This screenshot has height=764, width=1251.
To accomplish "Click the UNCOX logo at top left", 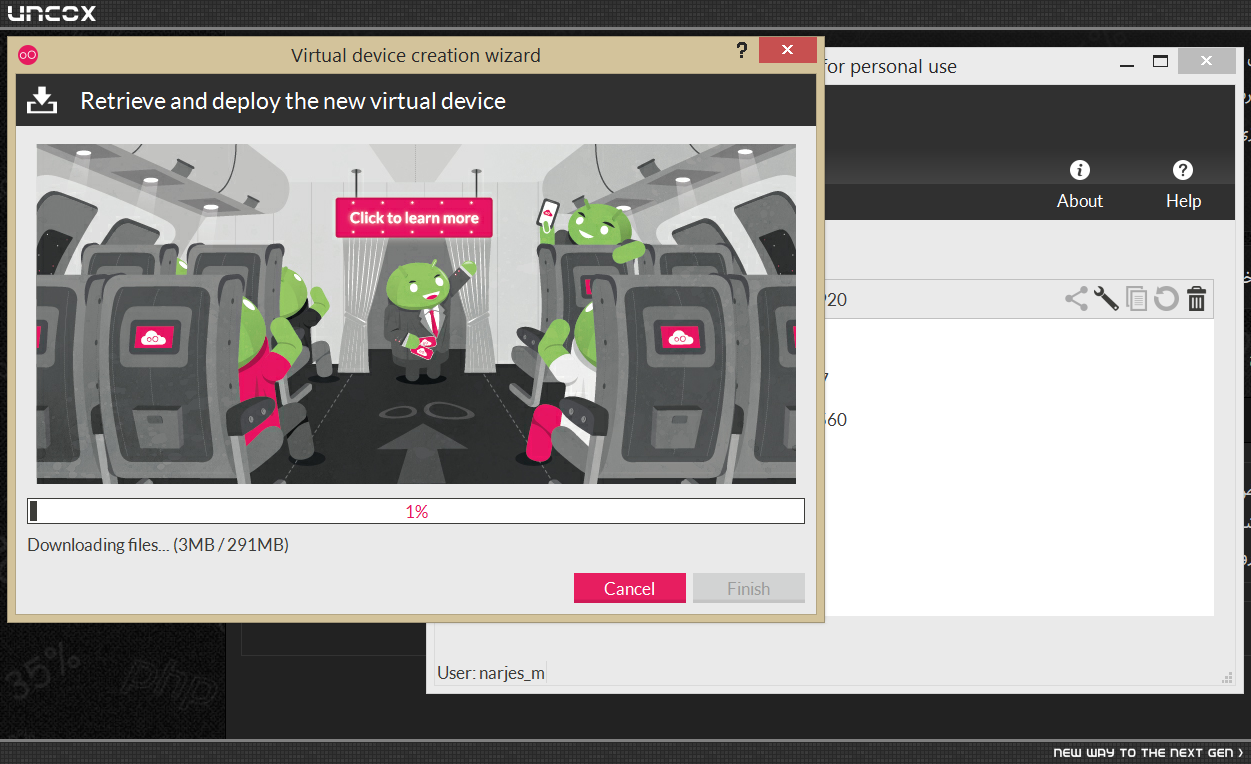I will coord(52,13).
